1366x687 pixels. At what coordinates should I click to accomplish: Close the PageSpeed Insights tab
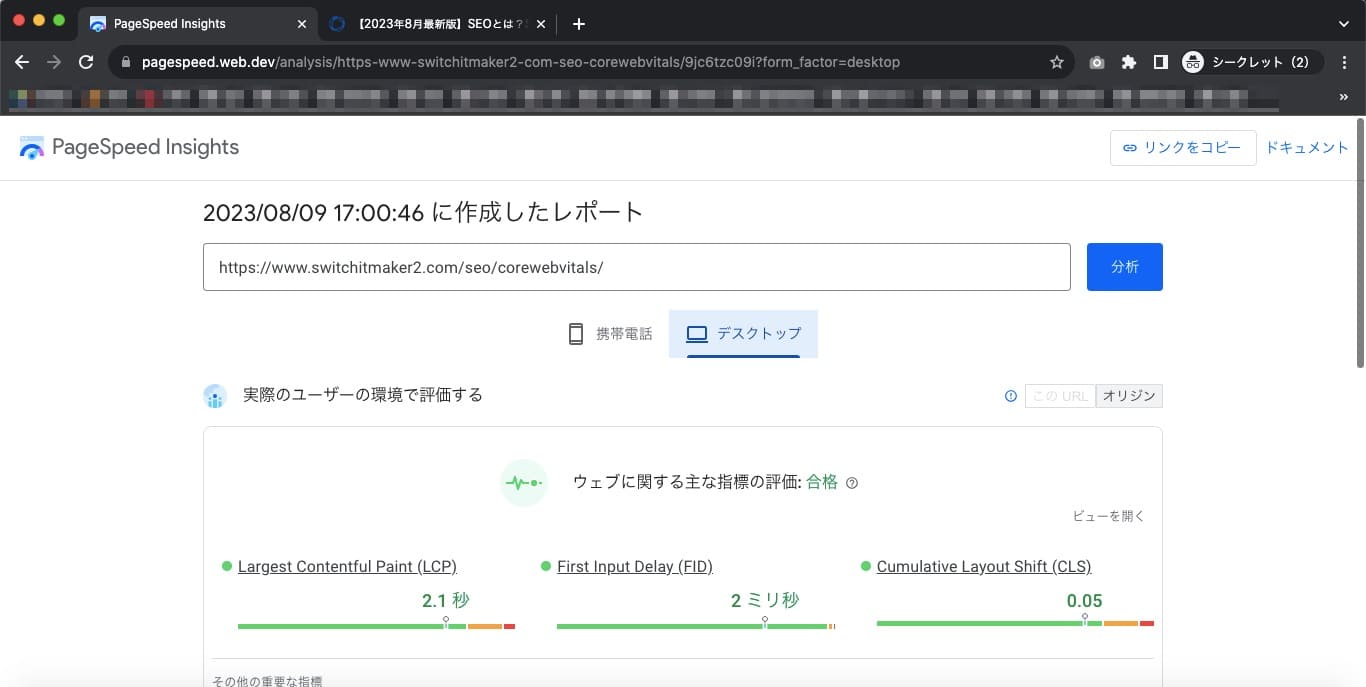coord(302,23)
